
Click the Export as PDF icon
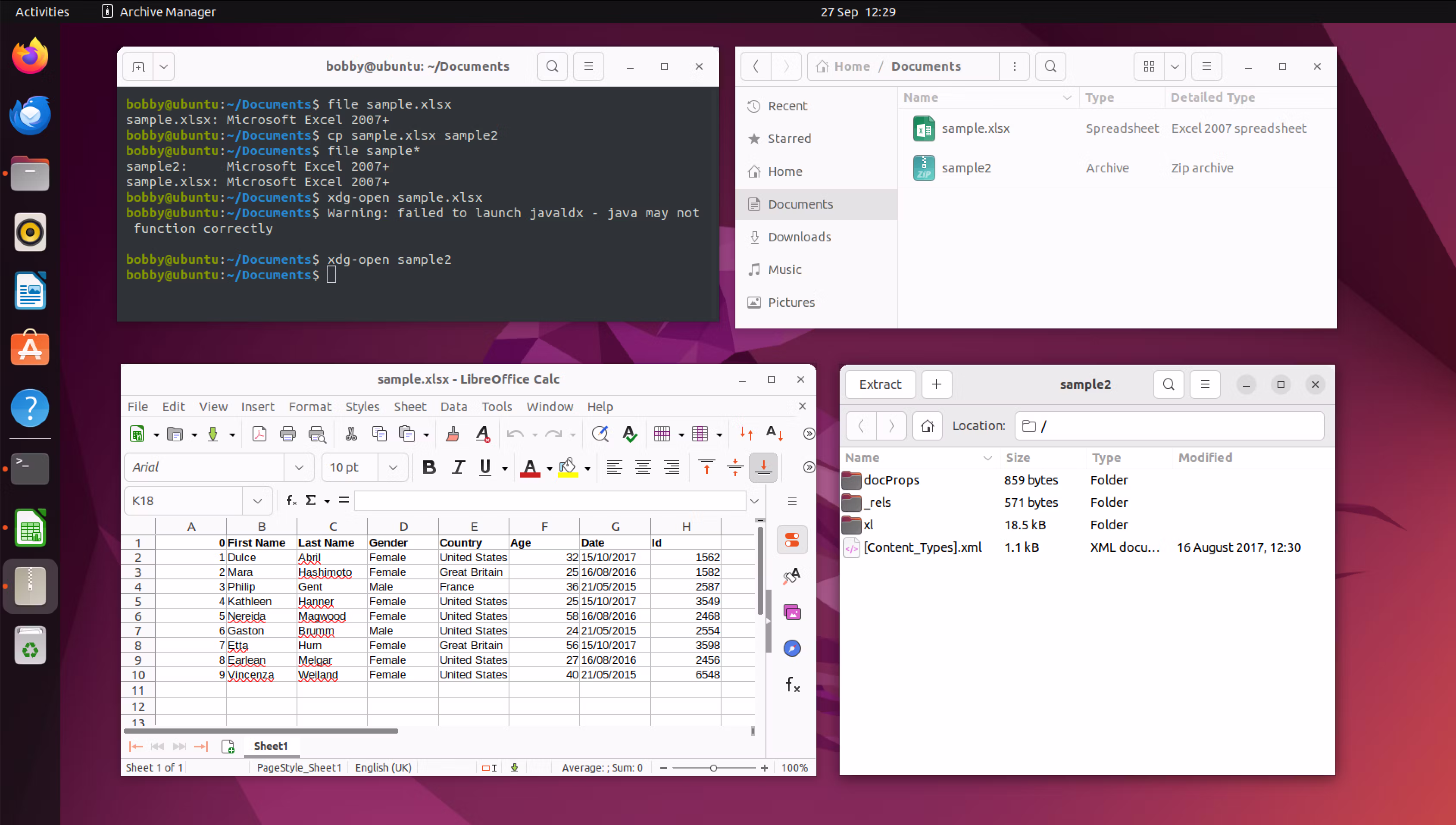point(259,434)
